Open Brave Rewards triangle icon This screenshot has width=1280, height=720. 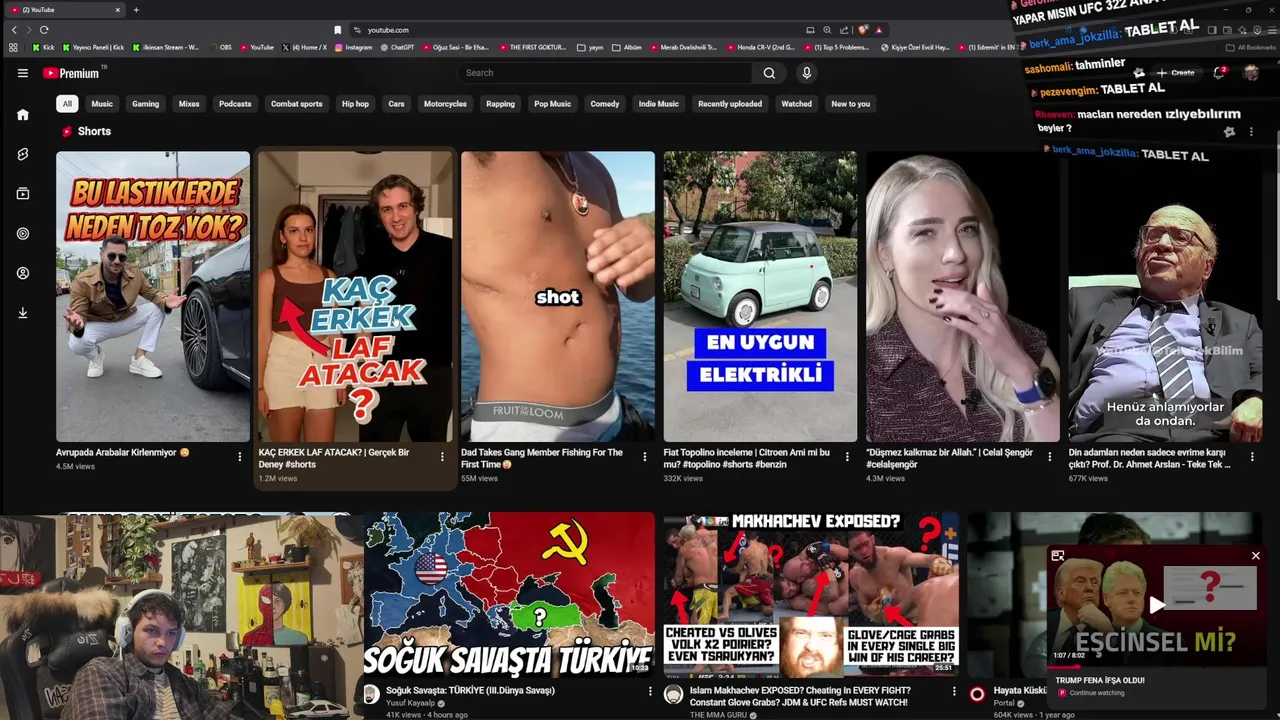pyautogui.click(x=879, y=30)
